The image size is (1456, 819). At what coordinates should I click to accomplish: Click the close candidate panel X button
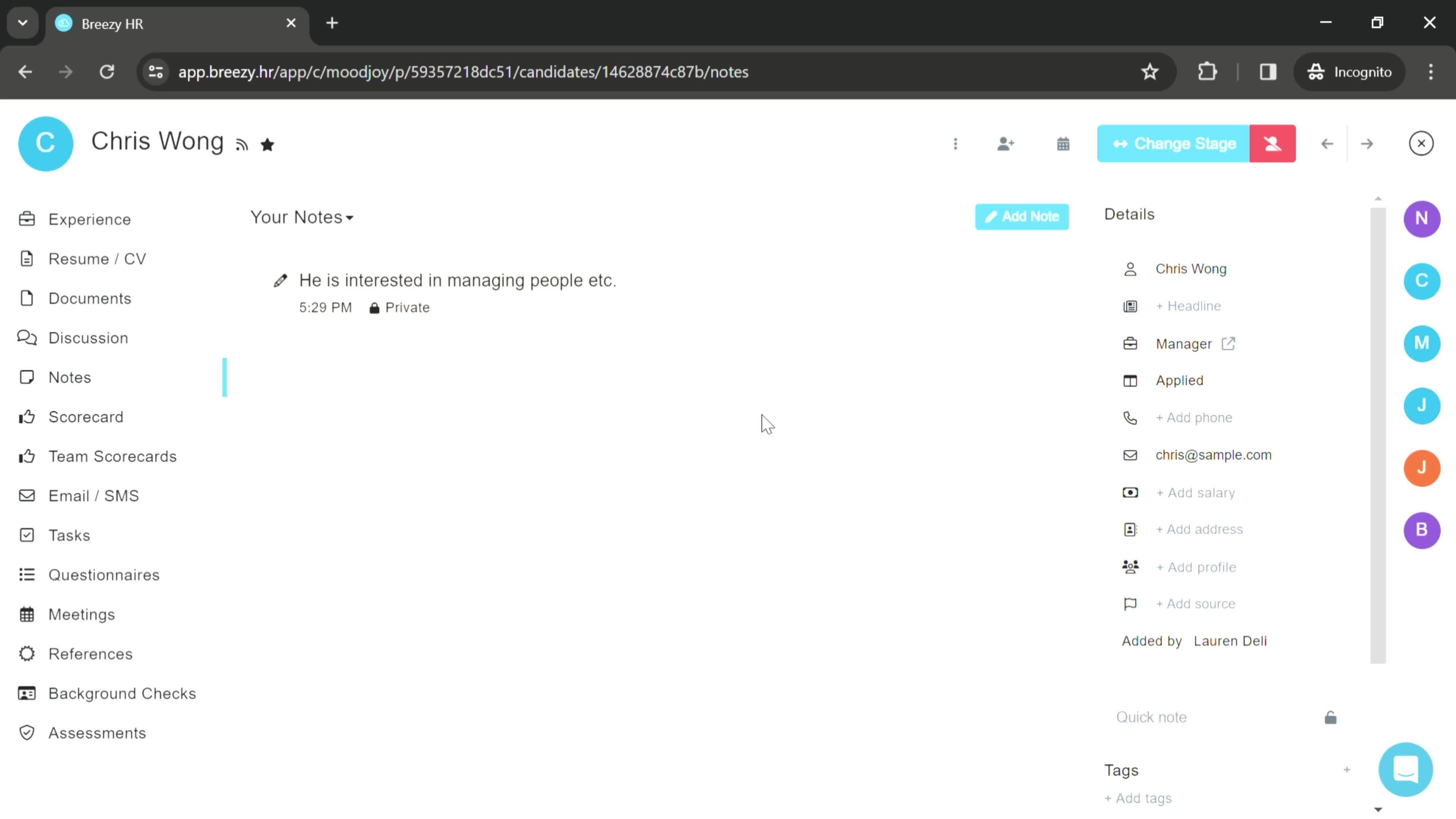coord(1421,143)
